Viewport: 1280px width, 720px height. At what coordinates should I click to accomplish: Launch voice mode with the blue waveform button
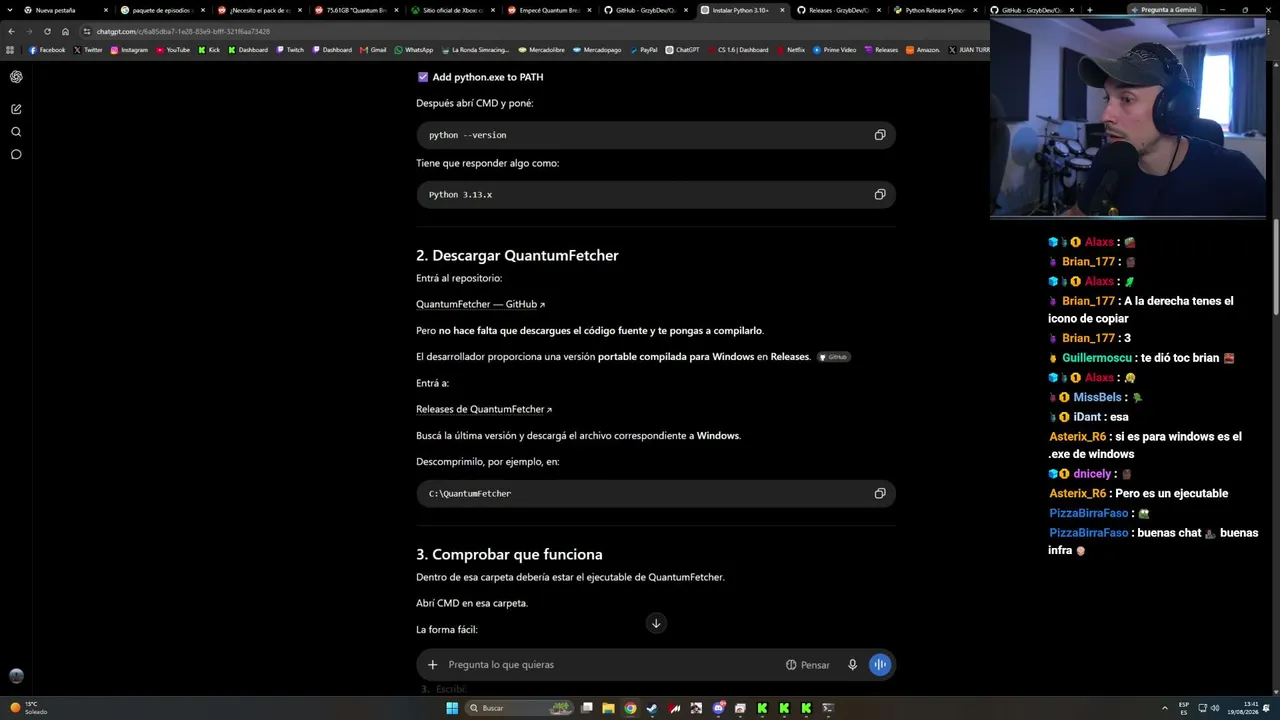point(880,665)
